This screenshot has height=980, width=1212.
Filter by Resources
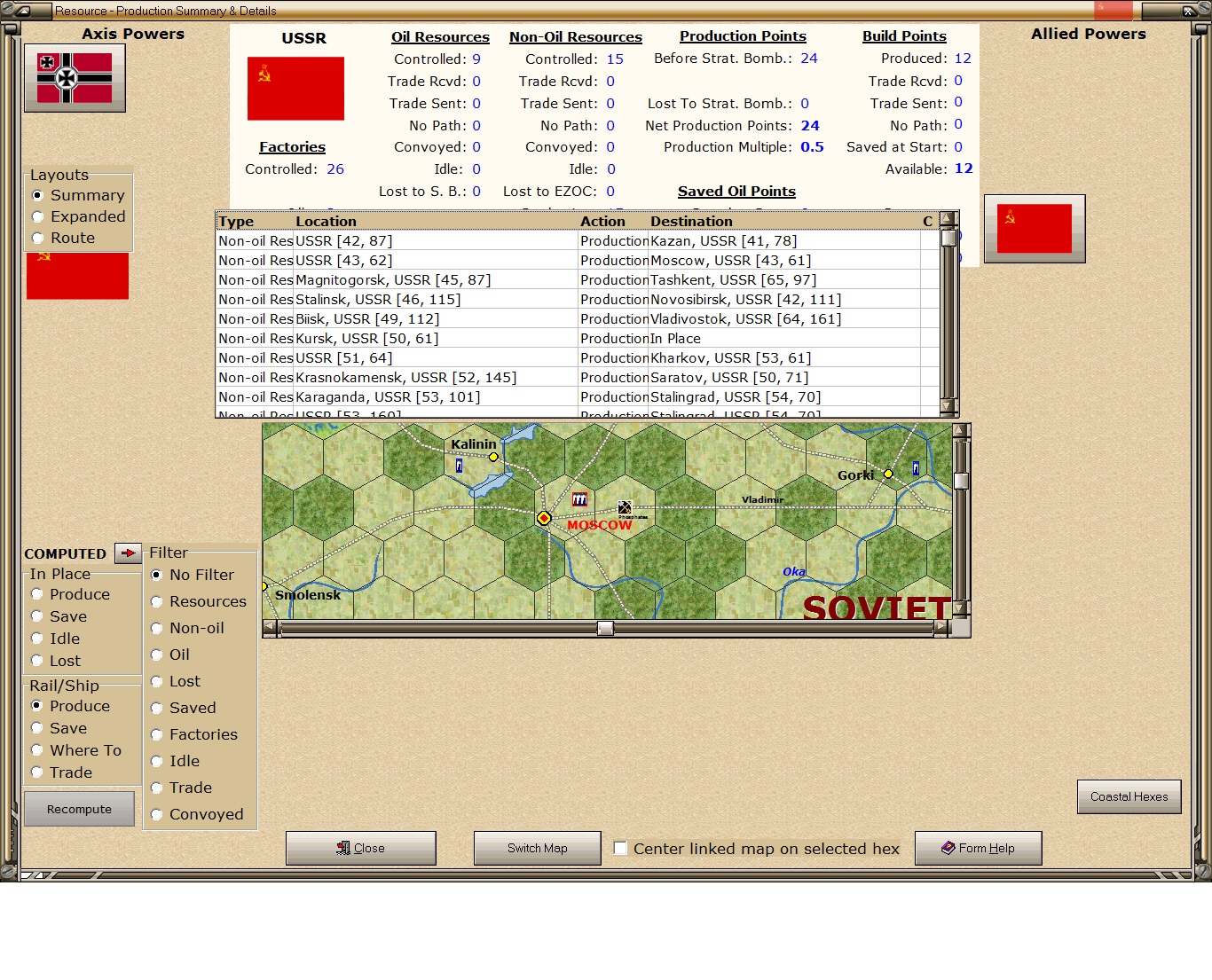click(199, 601)
